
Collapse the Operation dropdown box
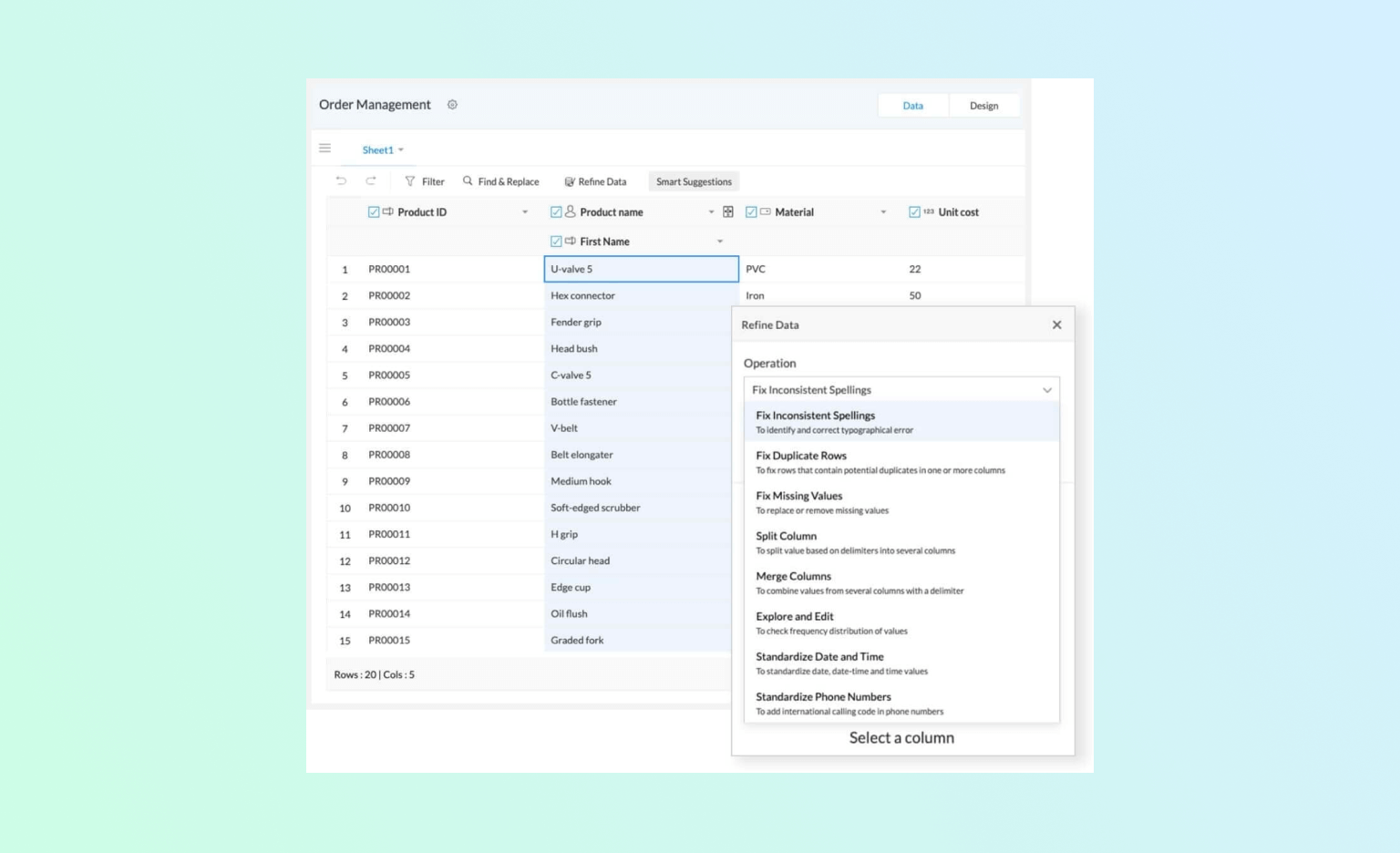(901, 389)
